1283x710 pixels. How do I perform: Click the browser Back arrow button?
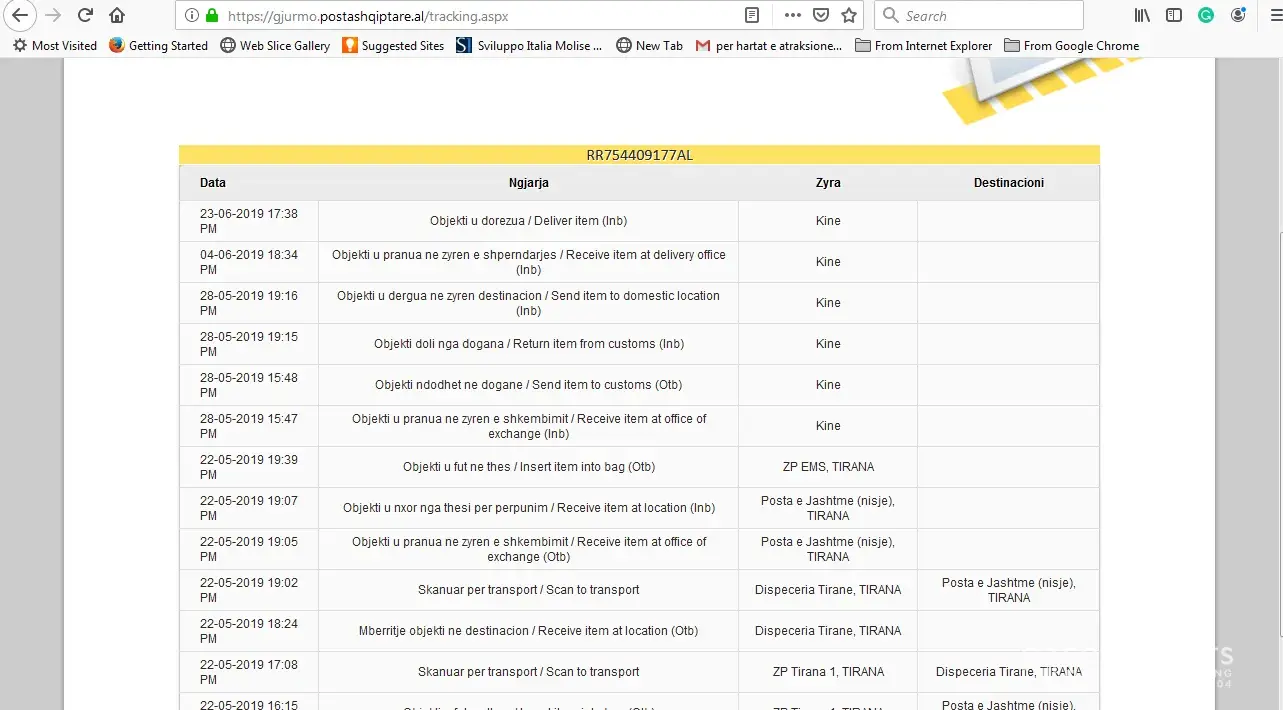[x=20, y=15]
